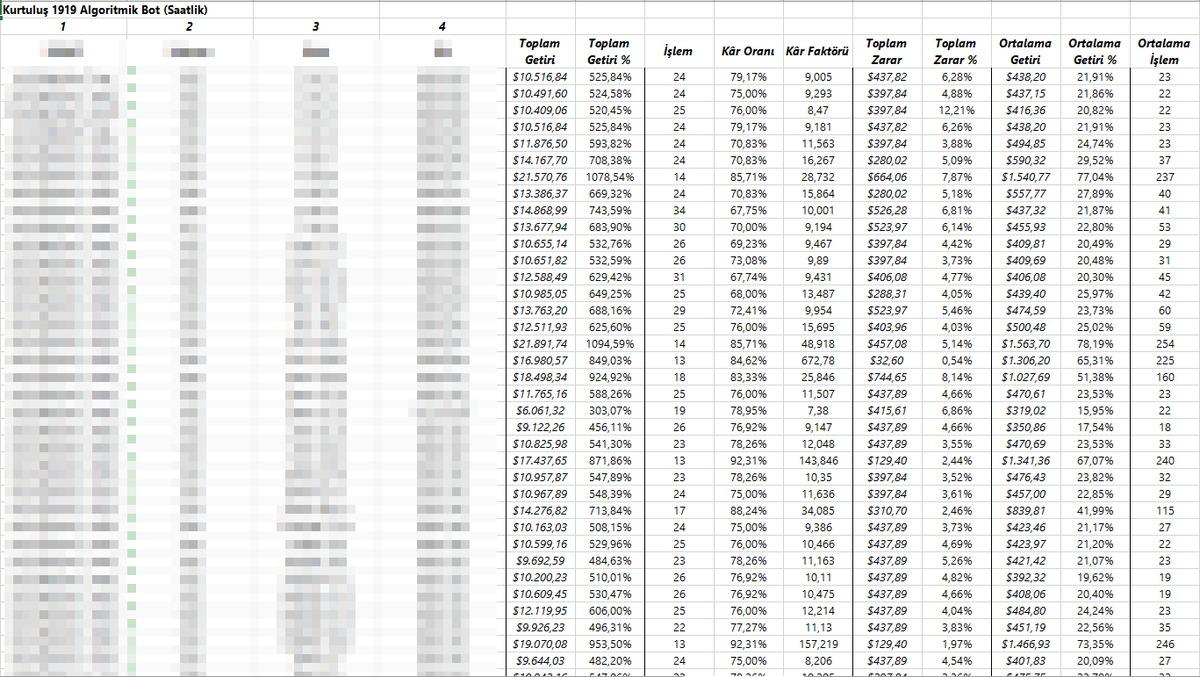
Task: Click the Toplam Zarar % header
Action: (x=955, y=51)
